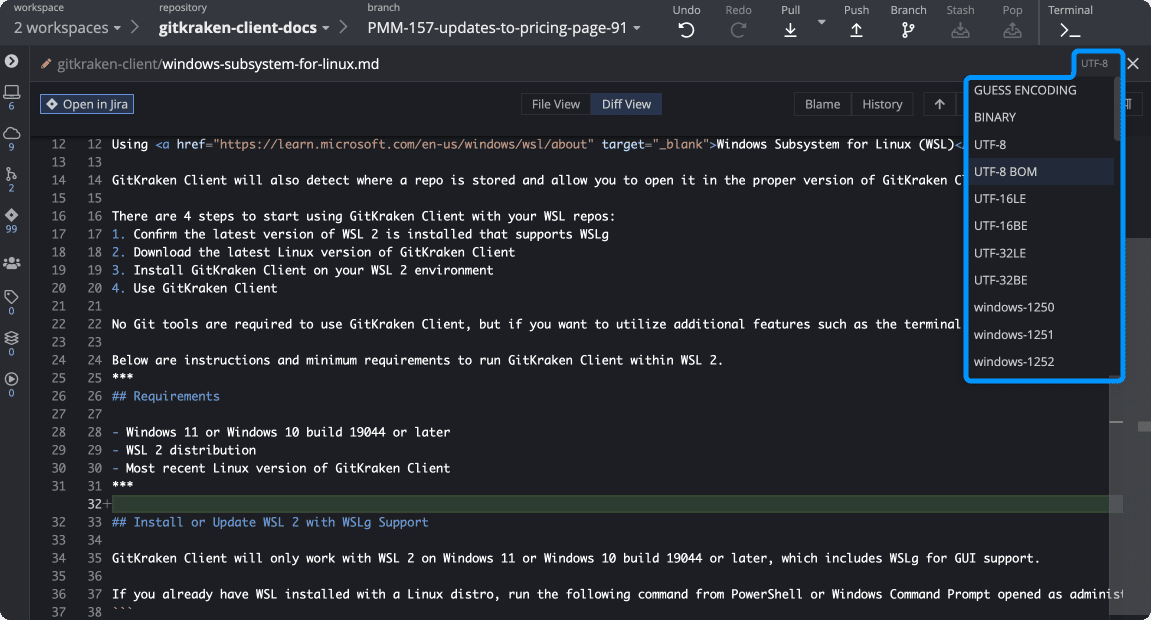Open the Tags sidebar icon
The height and width of the screenshot is (620, 1151).
click(x=11, y=296)
